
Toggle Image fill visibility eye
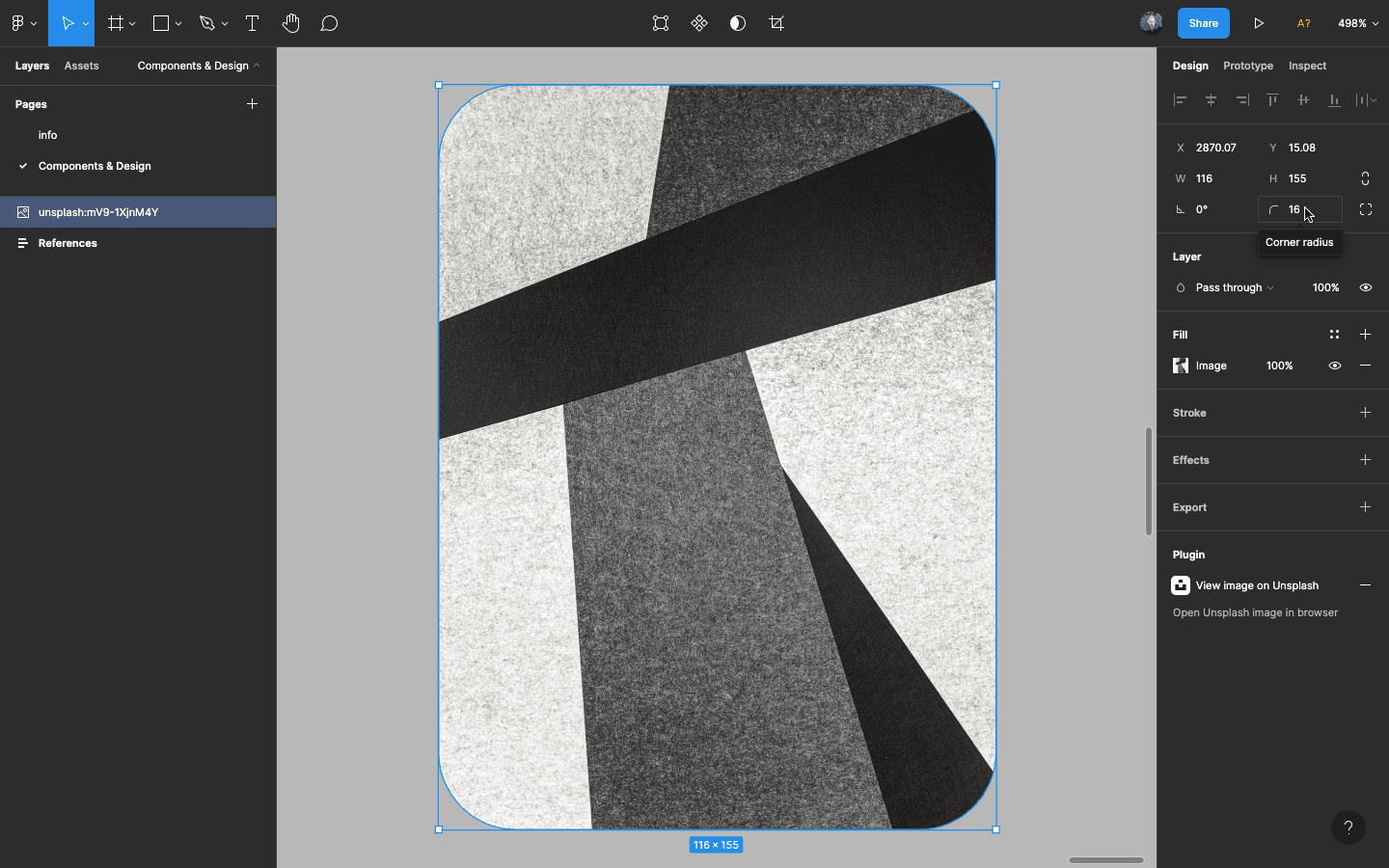1335,366
